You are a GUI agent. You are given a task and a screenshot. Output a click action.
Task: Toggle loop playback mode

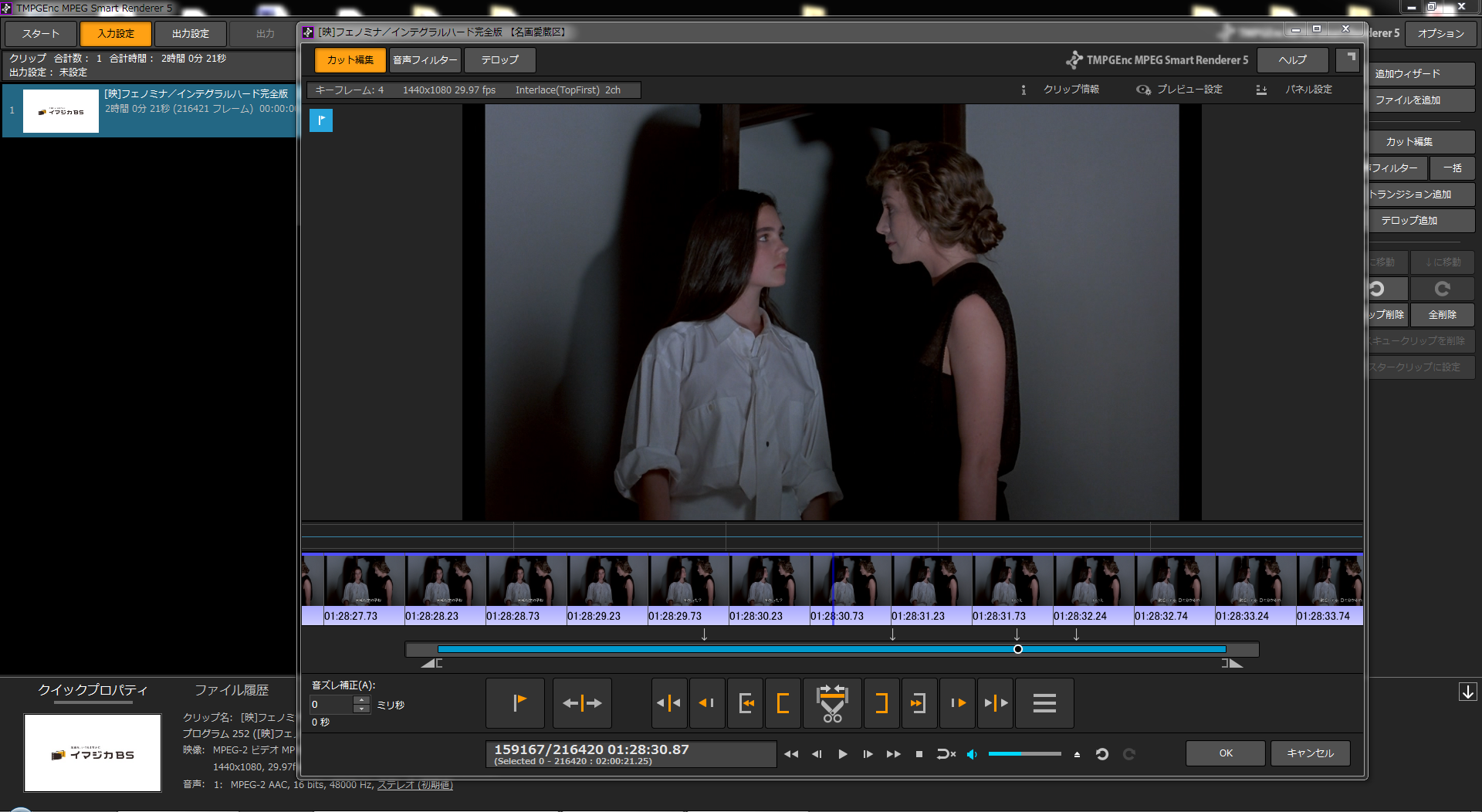(x=946, y=754)
